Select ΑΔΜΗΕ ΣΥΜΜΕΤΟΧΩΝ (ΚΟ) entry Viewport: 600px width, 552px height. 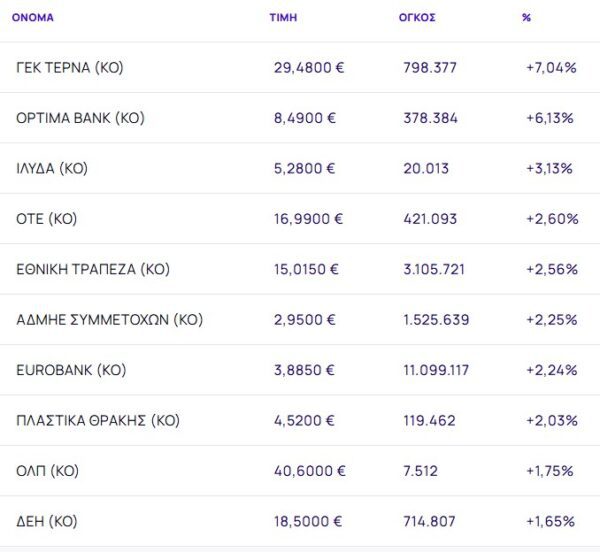pos(109,320)
